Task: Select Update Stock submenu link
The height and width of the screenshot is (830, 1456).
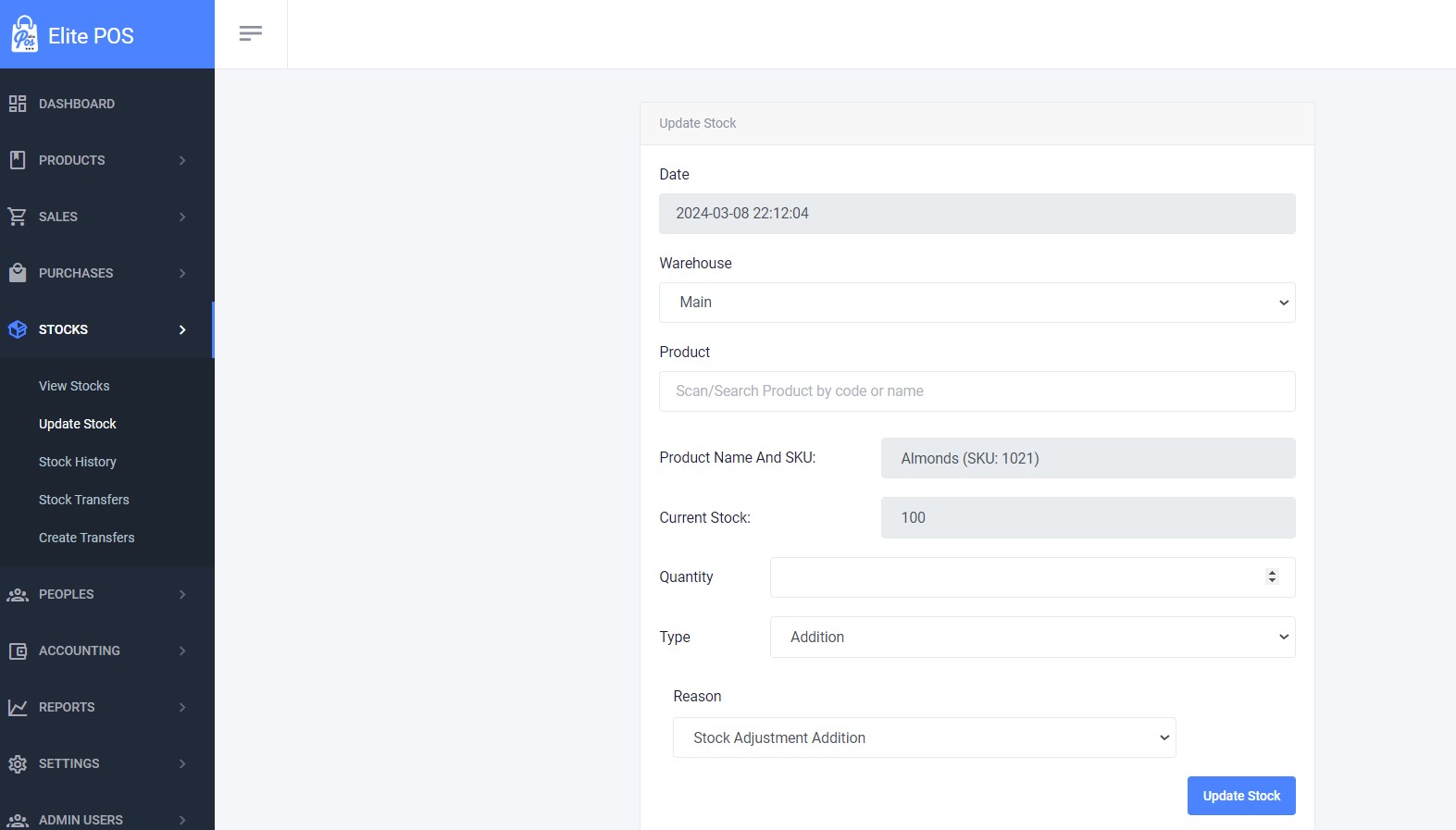Action: [78, 424]
